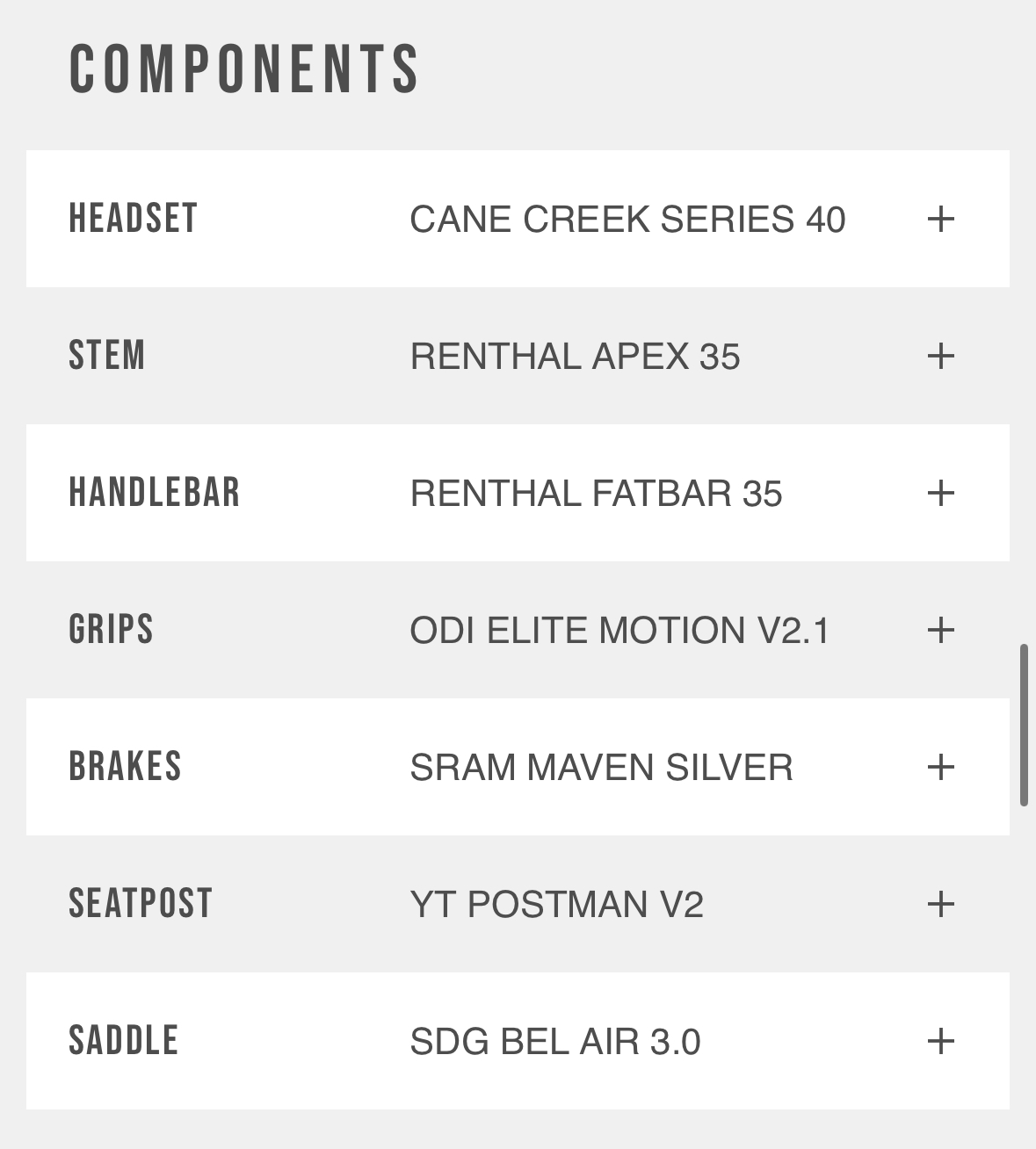
Task: Click the vertical scrollbar thumb
Action: click(1024, 725)
